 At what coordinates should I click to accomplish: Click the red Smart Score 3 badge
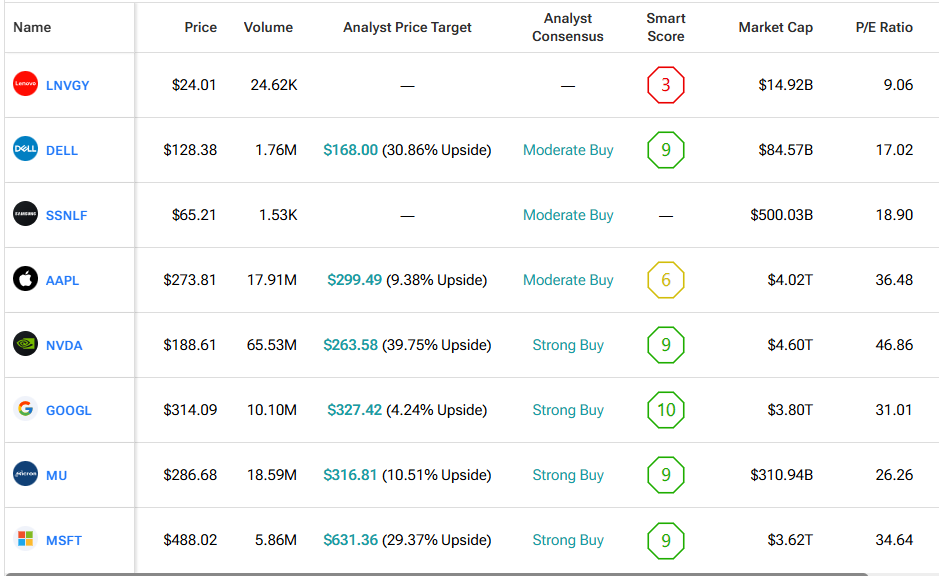click(666, 85)
